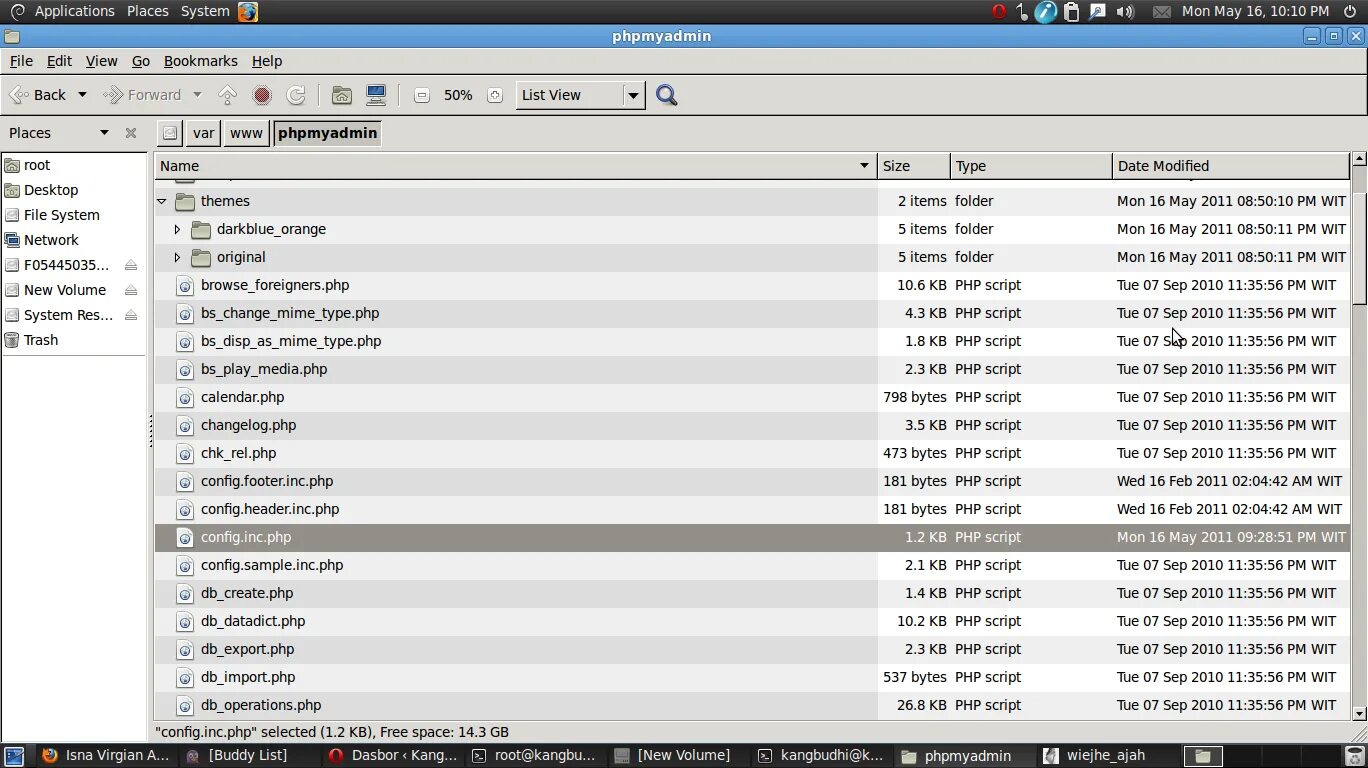Screen dimensions: 1368x768
Task: Launch Firefox from top panel icon
Action: (248, 11)
